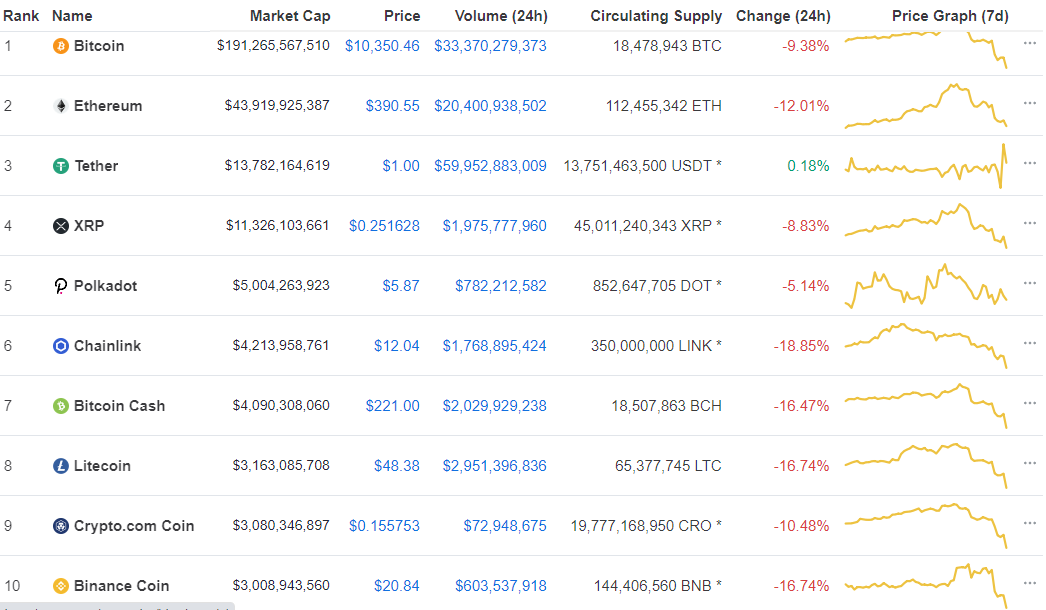
Task: Click Bitcoin's market cap $191,265,567,510
Action: [274, 46]
